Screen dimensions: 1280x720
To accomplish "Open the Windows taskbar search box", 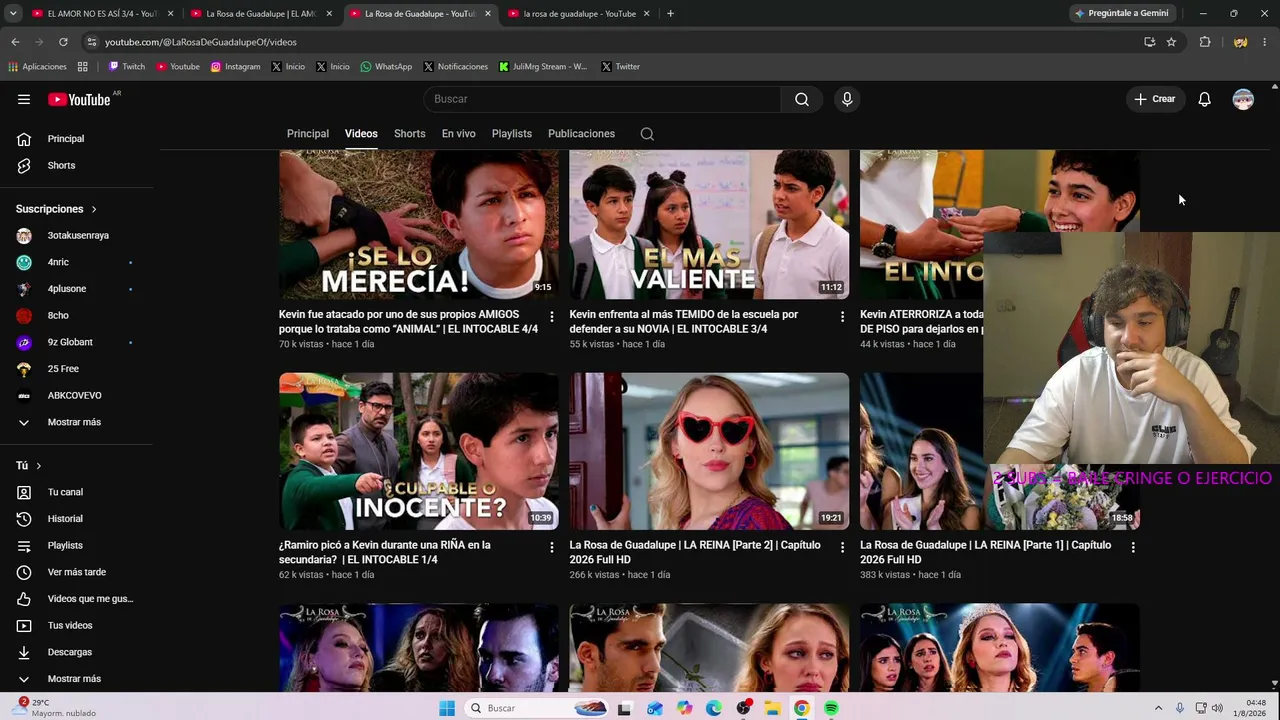I will pos(537,708).
